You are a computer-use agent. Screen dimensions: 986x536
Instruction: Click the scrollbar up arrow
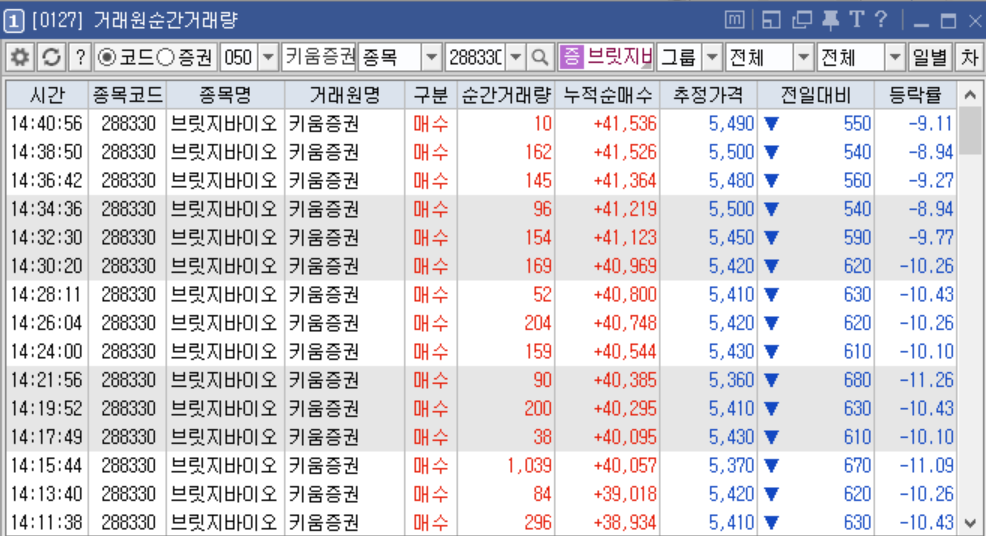970,95
